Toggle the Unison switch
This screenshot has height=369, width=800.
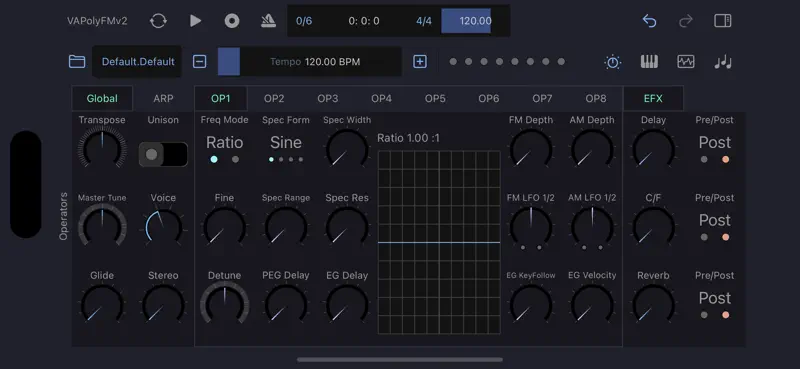pos(163,154)
